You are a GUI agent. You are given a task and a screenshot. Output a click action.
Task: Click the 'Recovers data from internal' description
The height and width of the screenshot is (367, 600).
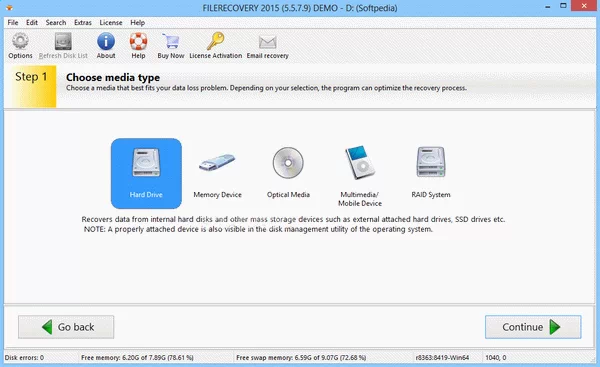(x=293, y=219)
